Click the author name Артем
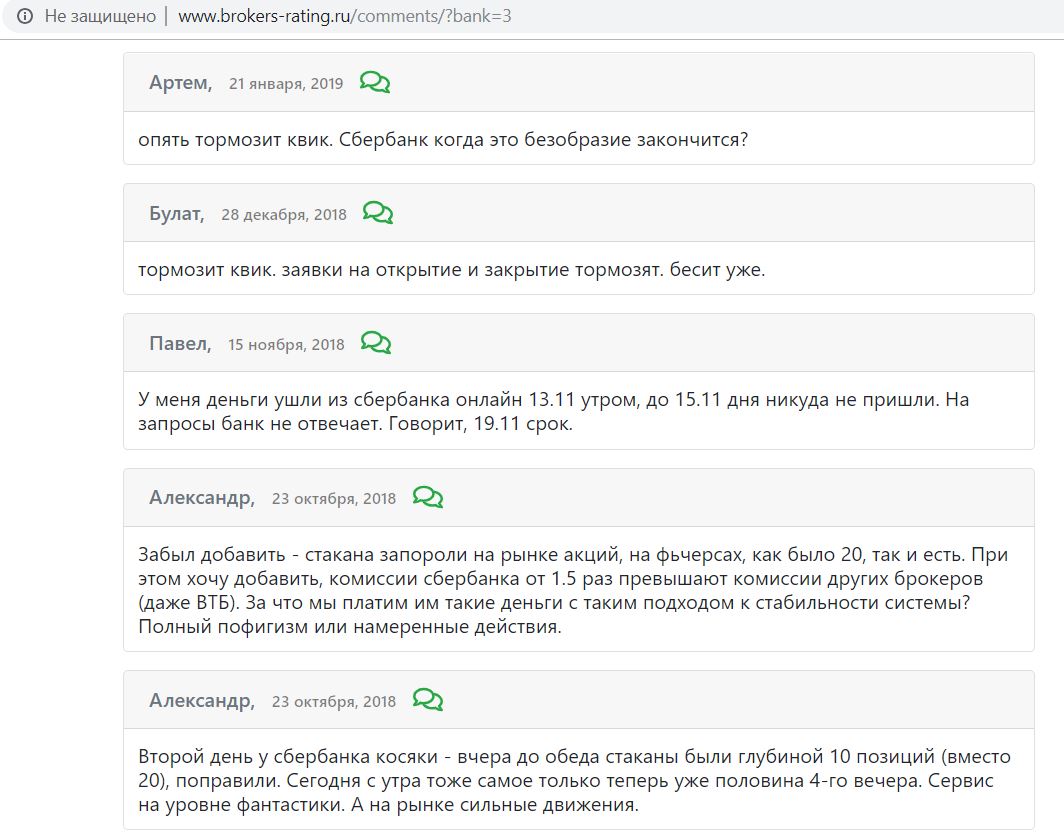The width and height of the screenshot is (1064, 834). [x=180, y=83]
